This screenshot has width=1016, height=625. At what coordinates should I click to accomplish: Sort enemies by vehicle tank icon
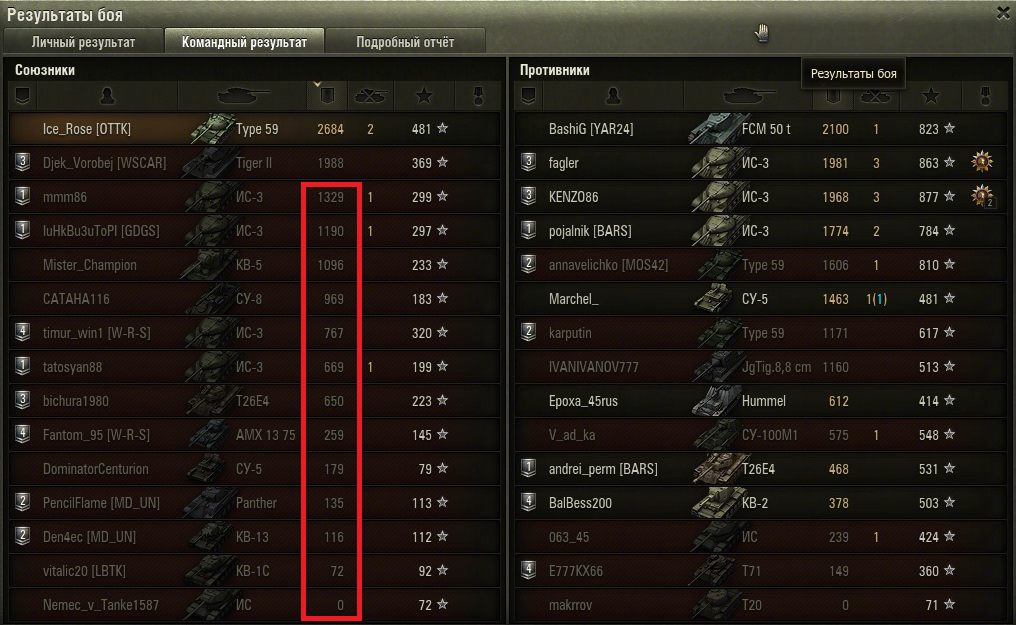click(748, 96)
